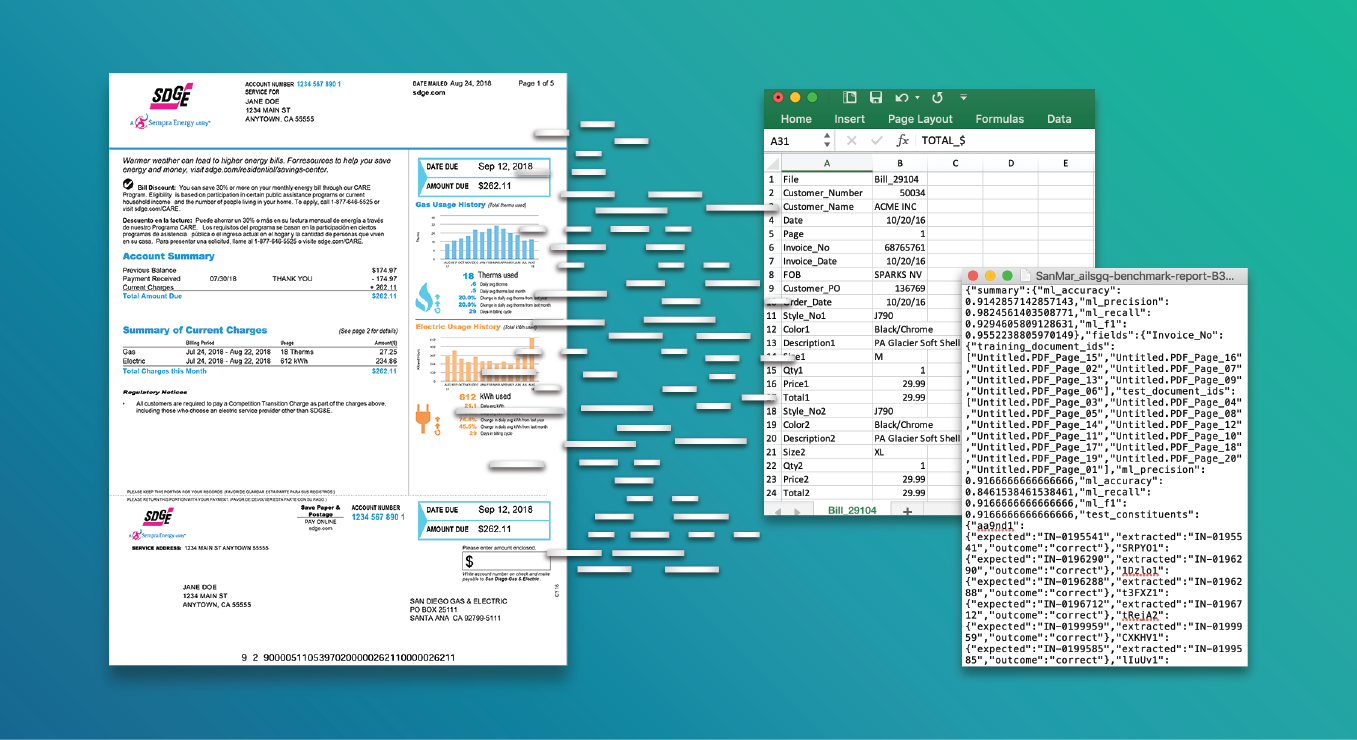
Task: Click the Name Box showing A31
Action: 790,141
